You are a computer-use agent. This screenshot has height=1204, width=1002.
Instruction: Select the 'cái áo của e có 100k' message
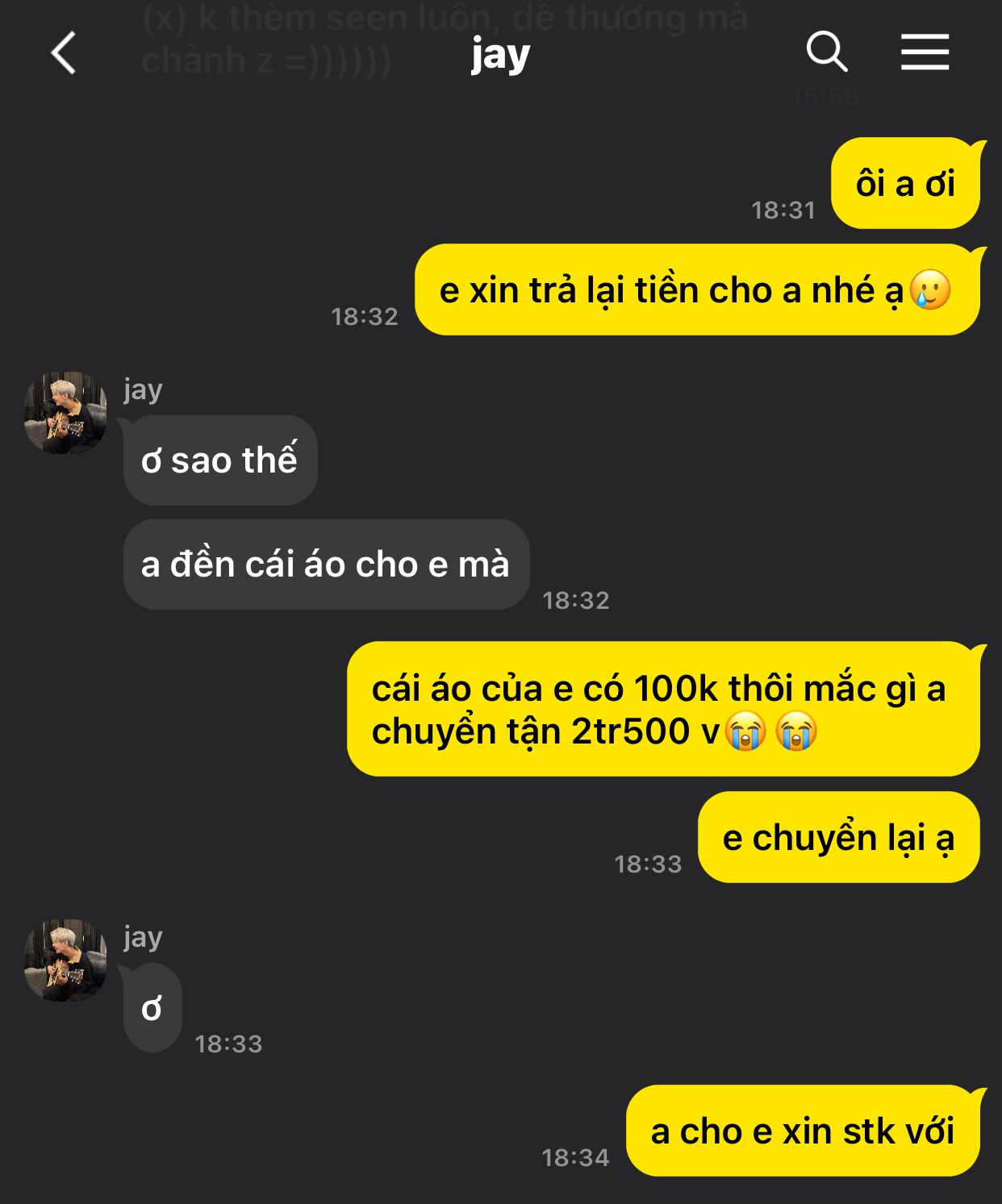tap(663, 709)
